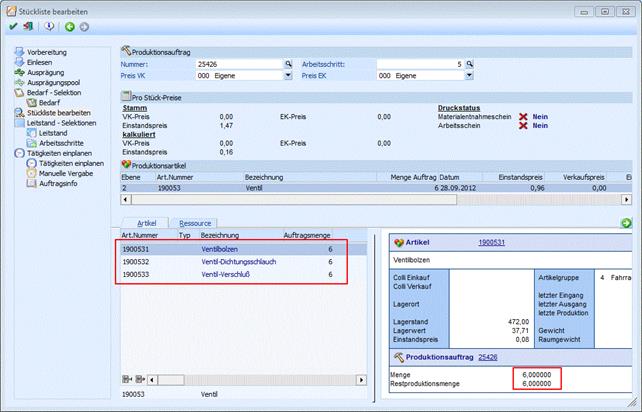Toggle Arbeitsschein red X status
This screenshot has width=642, height=412.
[521, 126]
